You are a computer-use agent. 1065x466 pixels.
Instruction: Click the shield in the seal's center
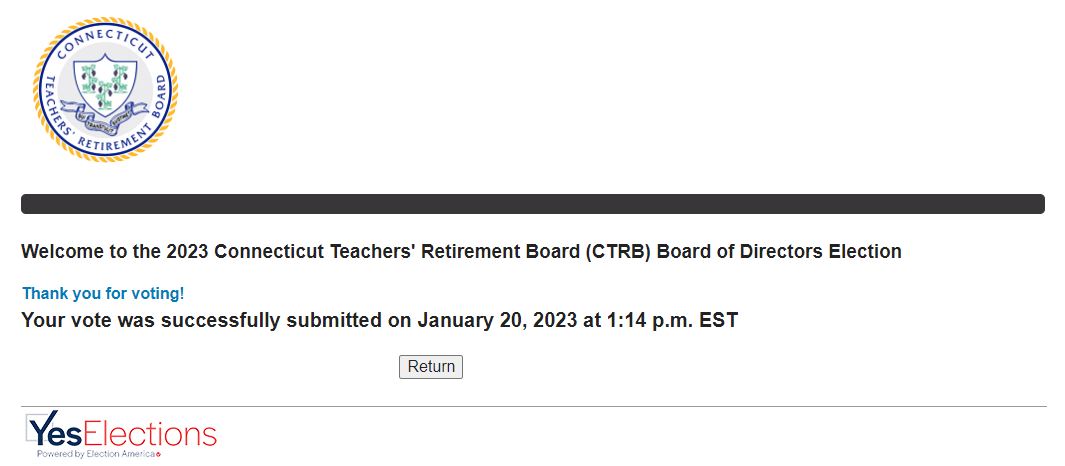click(x=105, y=84)
